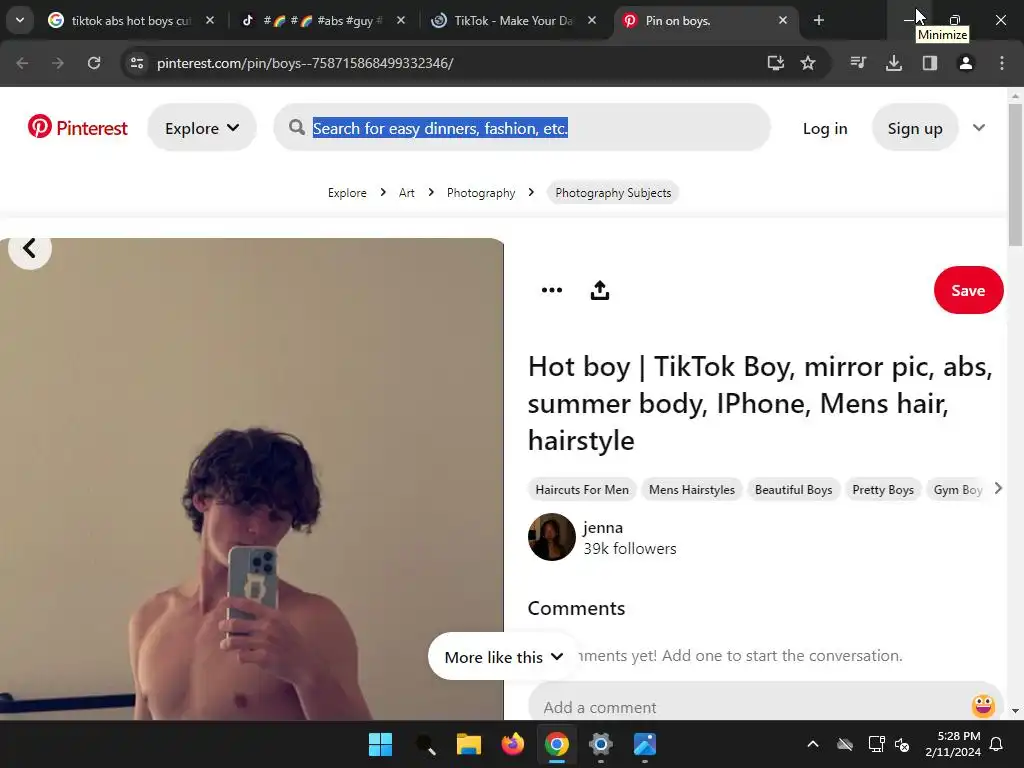Open the media control icon in Chrome toolbar
Viewport: 1024px width, 768px height.
858,63
